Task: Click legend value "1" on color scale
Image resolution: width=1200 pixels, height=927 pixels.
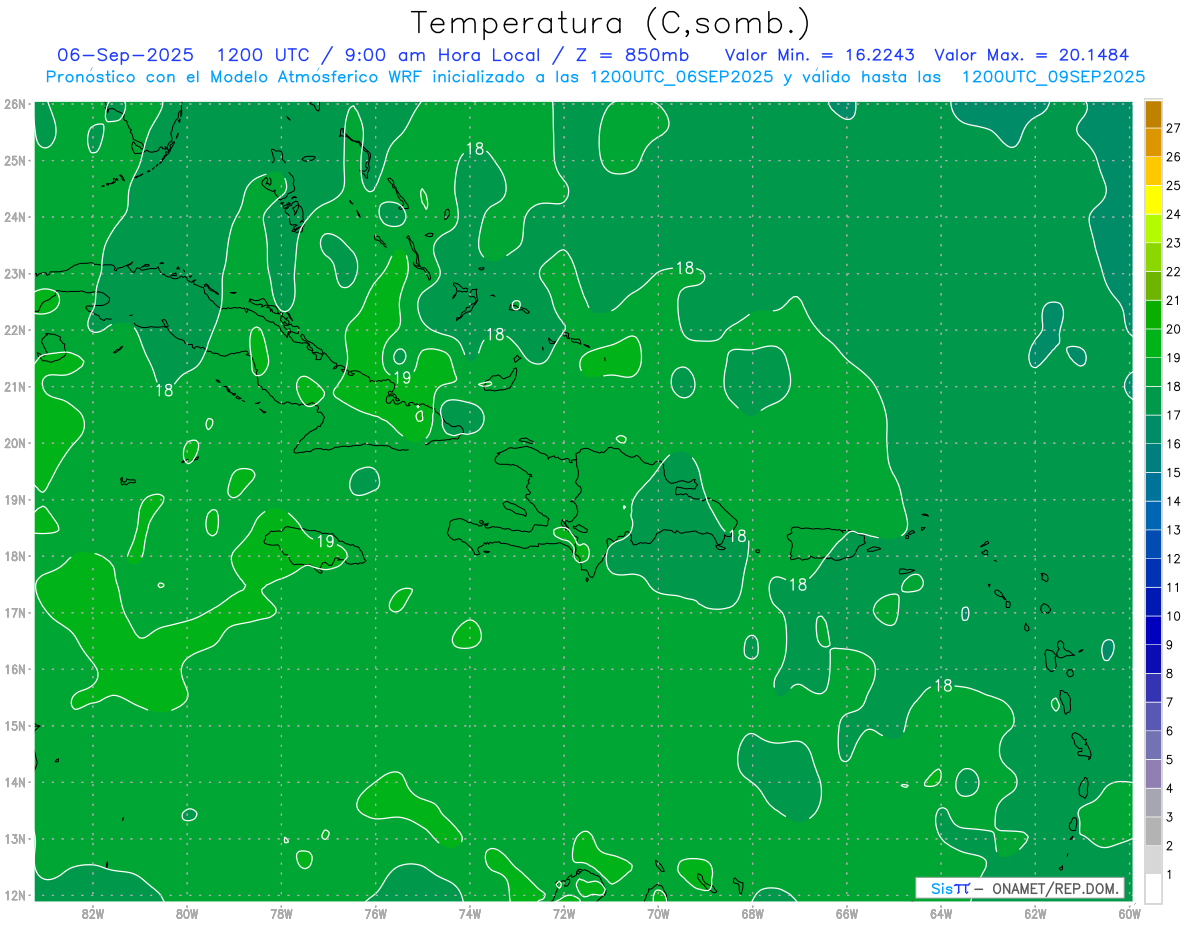Action: (1170, 875)
